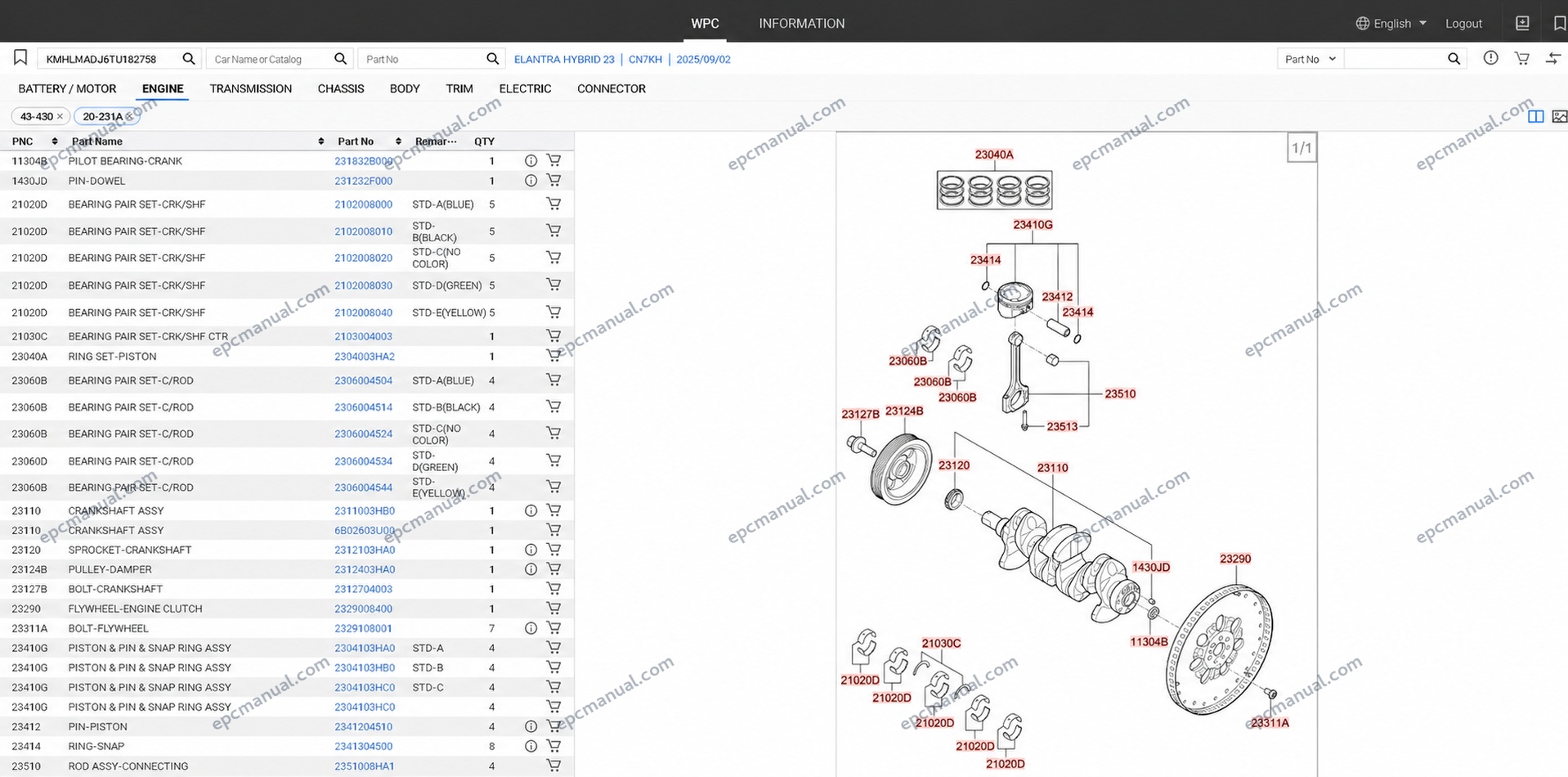Click the Car Name or Catalog field

(x=270, y=59)
